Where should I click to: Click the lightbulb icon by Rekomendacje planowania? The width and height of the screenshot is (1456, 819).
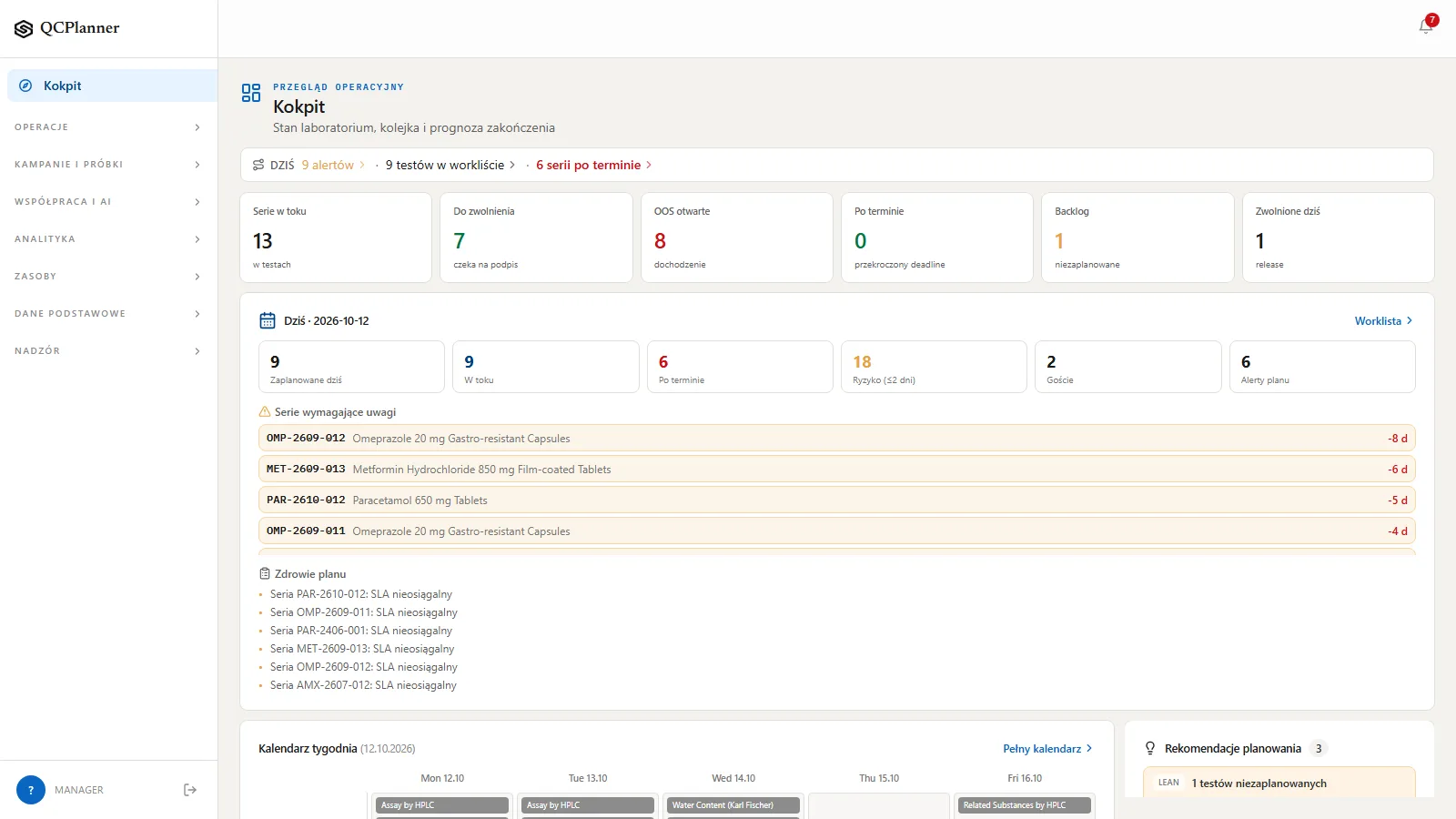(x=1150, y=748)
